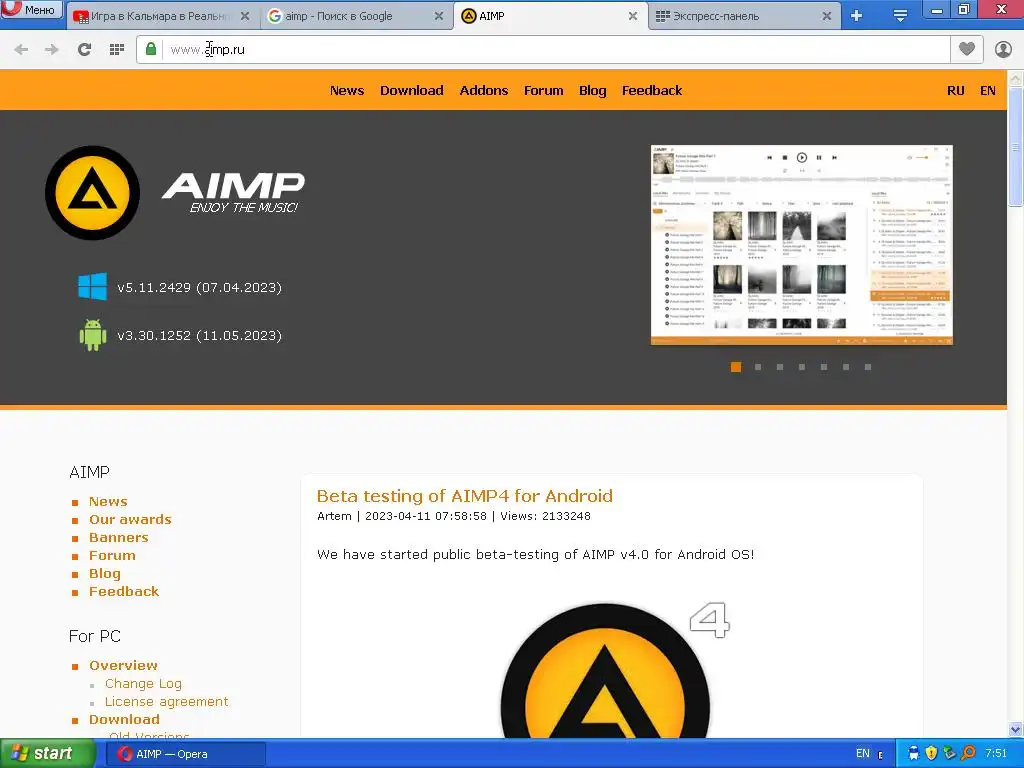This screenshot has width=1024, height=768.
Task: Open Overview under For PC
Action: click(x=123, y=665)
